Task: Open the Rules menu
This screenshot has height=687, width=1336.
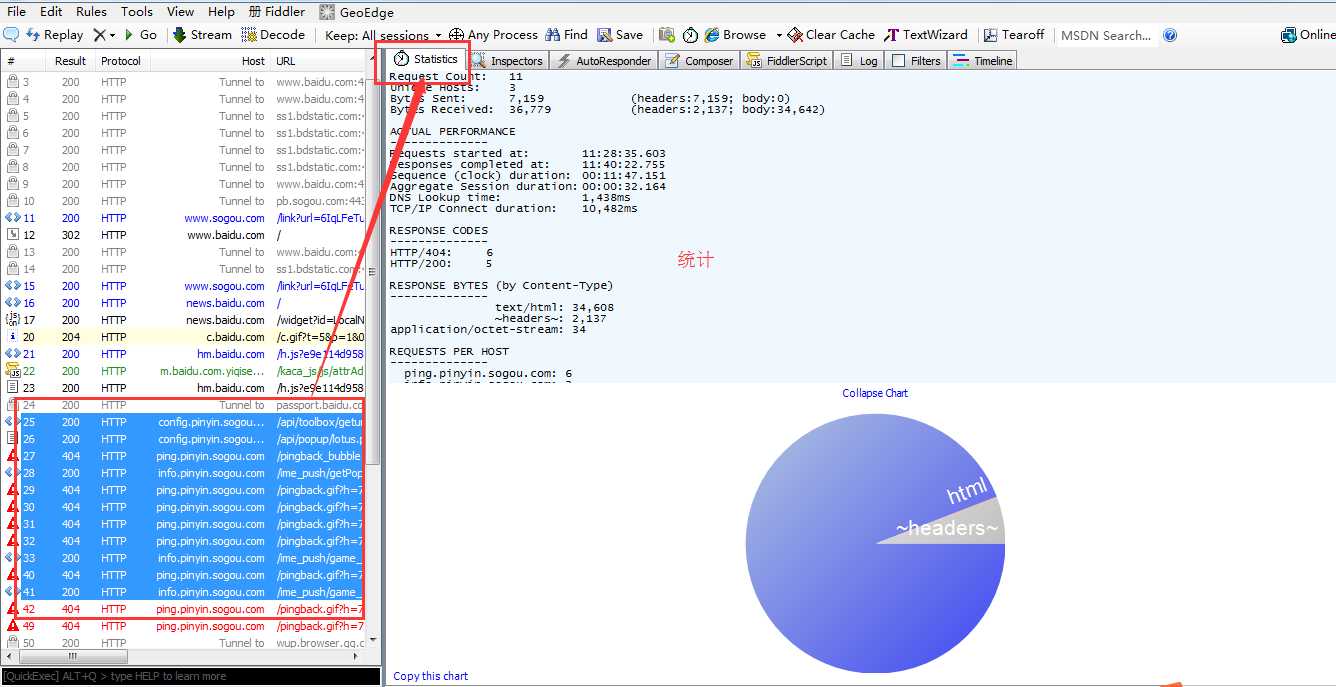Action: pyautogui.click(x=91, y=12)
